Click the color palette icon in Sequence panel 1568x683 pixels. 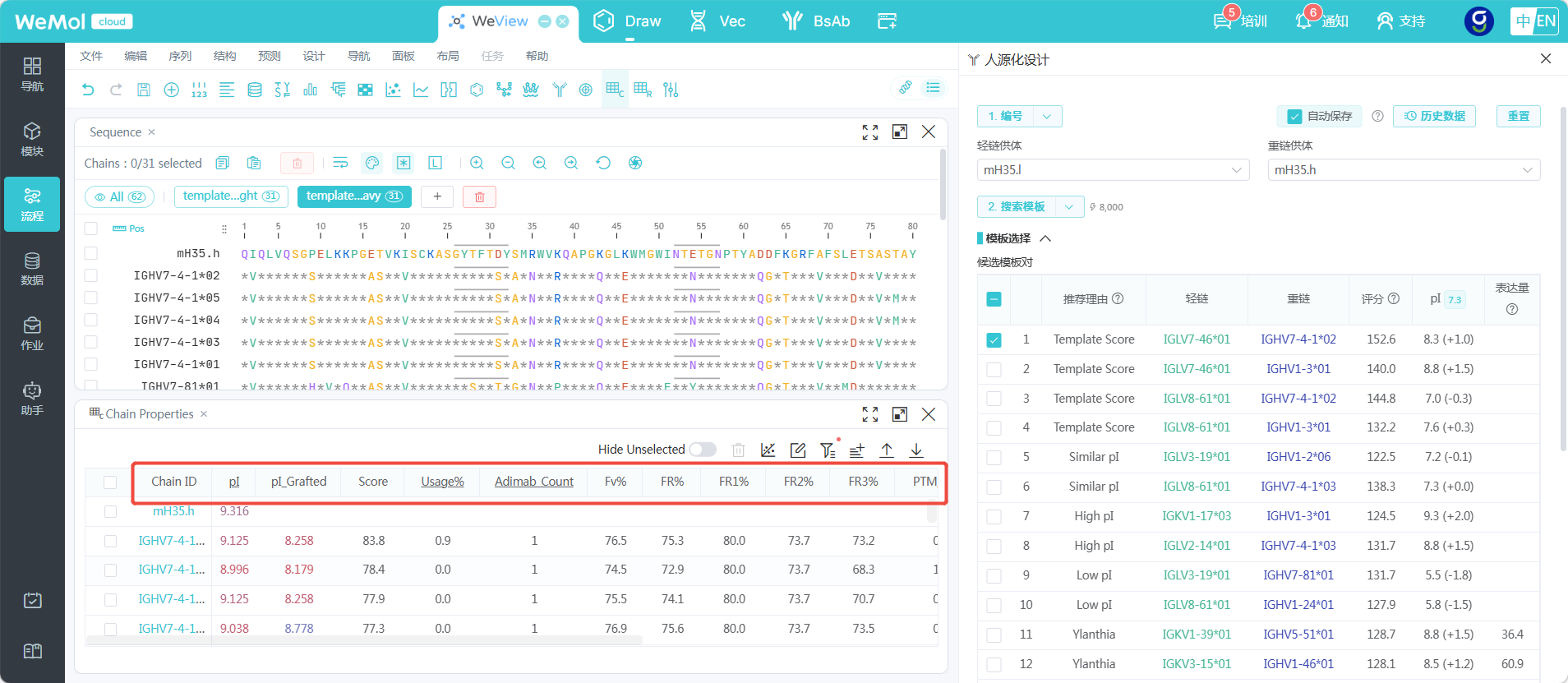372,163
